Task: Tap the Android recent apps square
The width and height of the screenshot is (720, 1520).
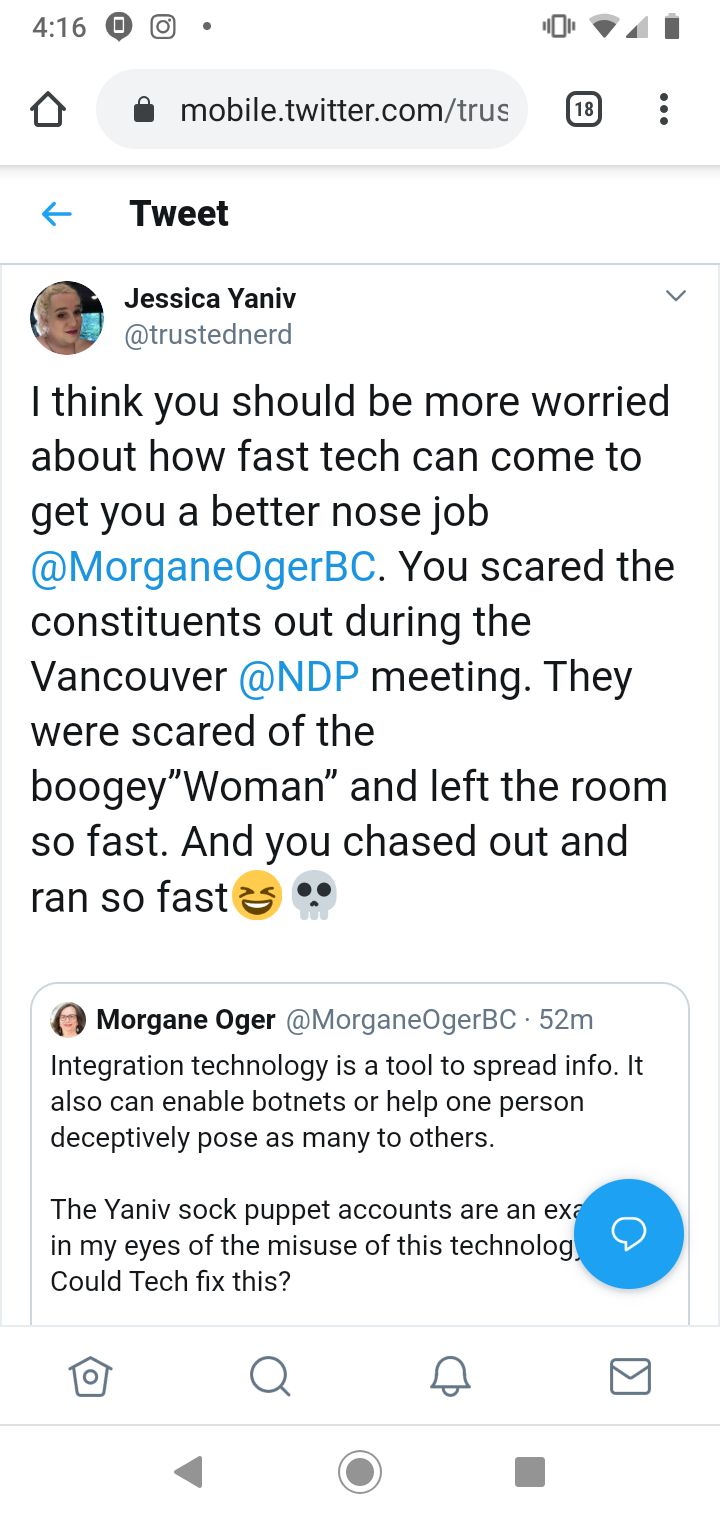Action: (530, 1472)
